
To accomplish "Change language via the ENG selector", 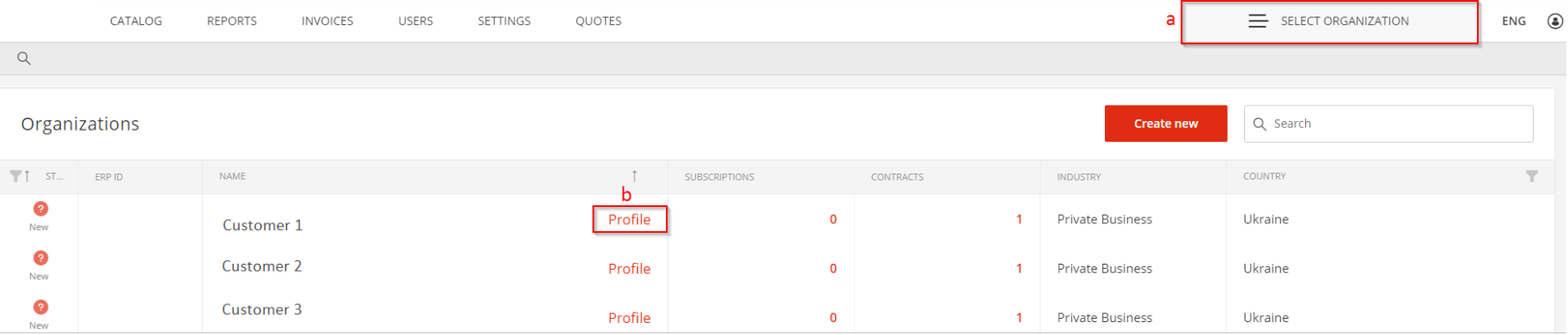I will (x=1514, y=21).
